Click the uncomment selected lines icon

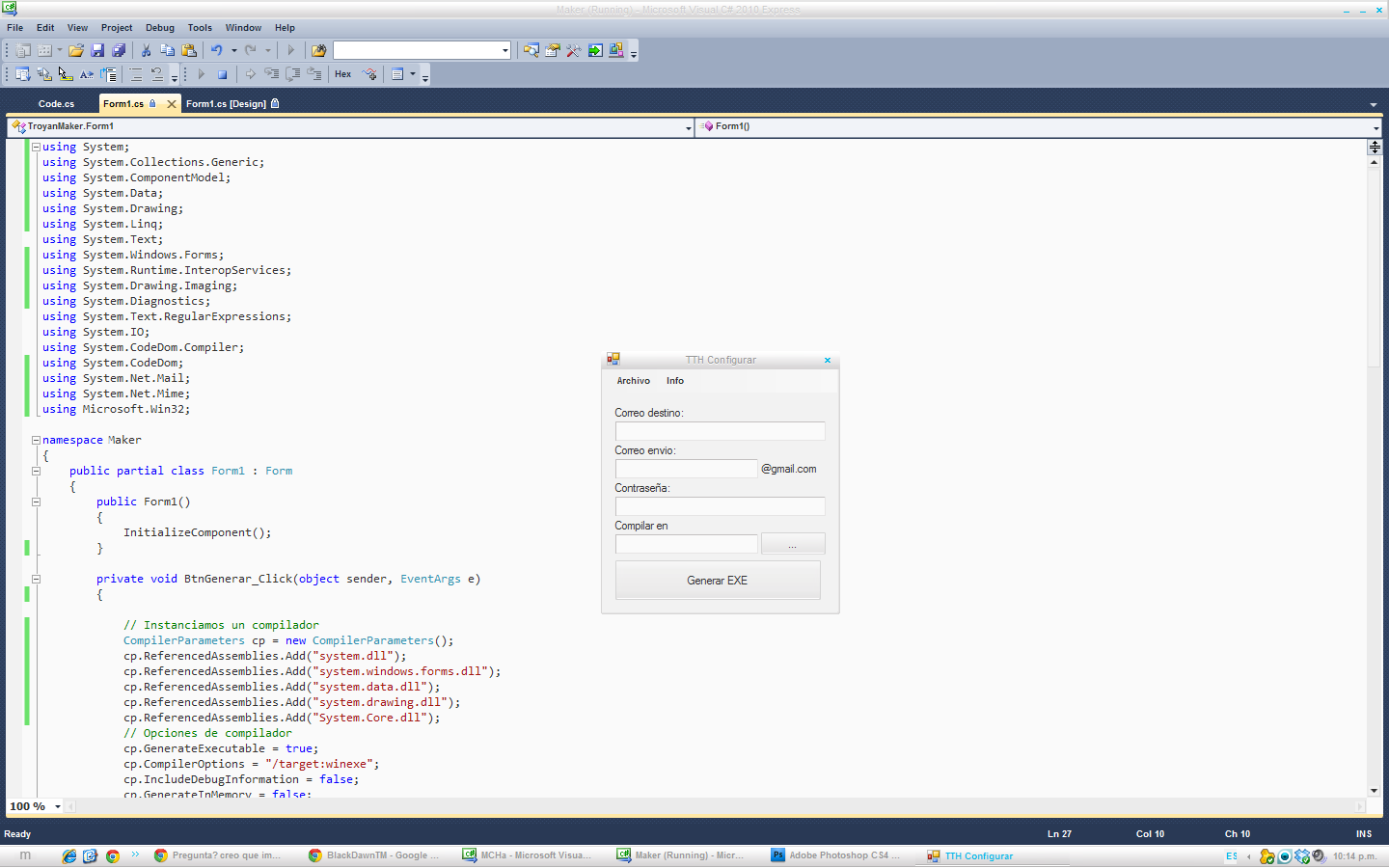[x=157, y=74]
